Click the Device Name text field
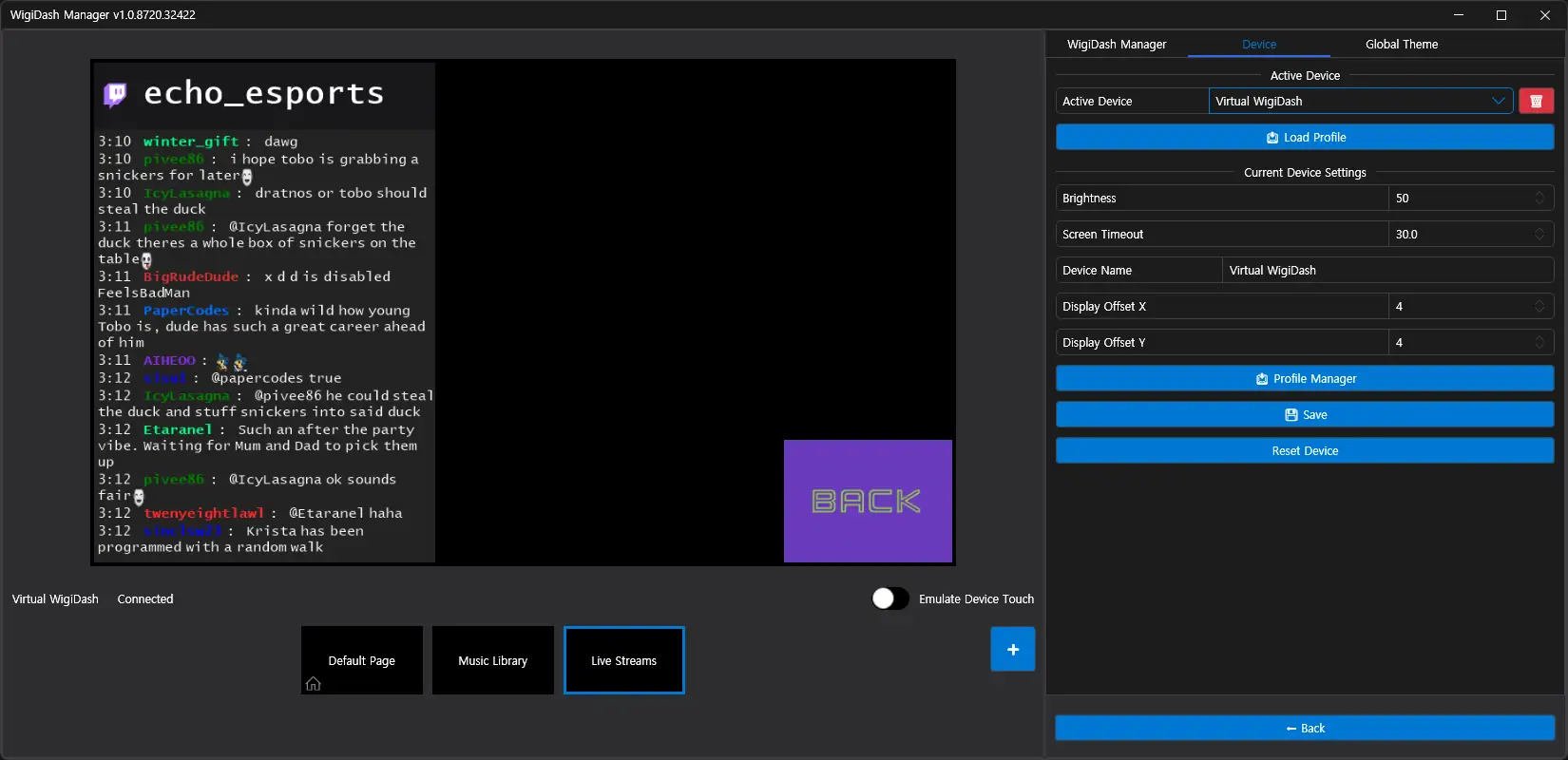This screenshot has height=760, width=1568. (1386, 271)
